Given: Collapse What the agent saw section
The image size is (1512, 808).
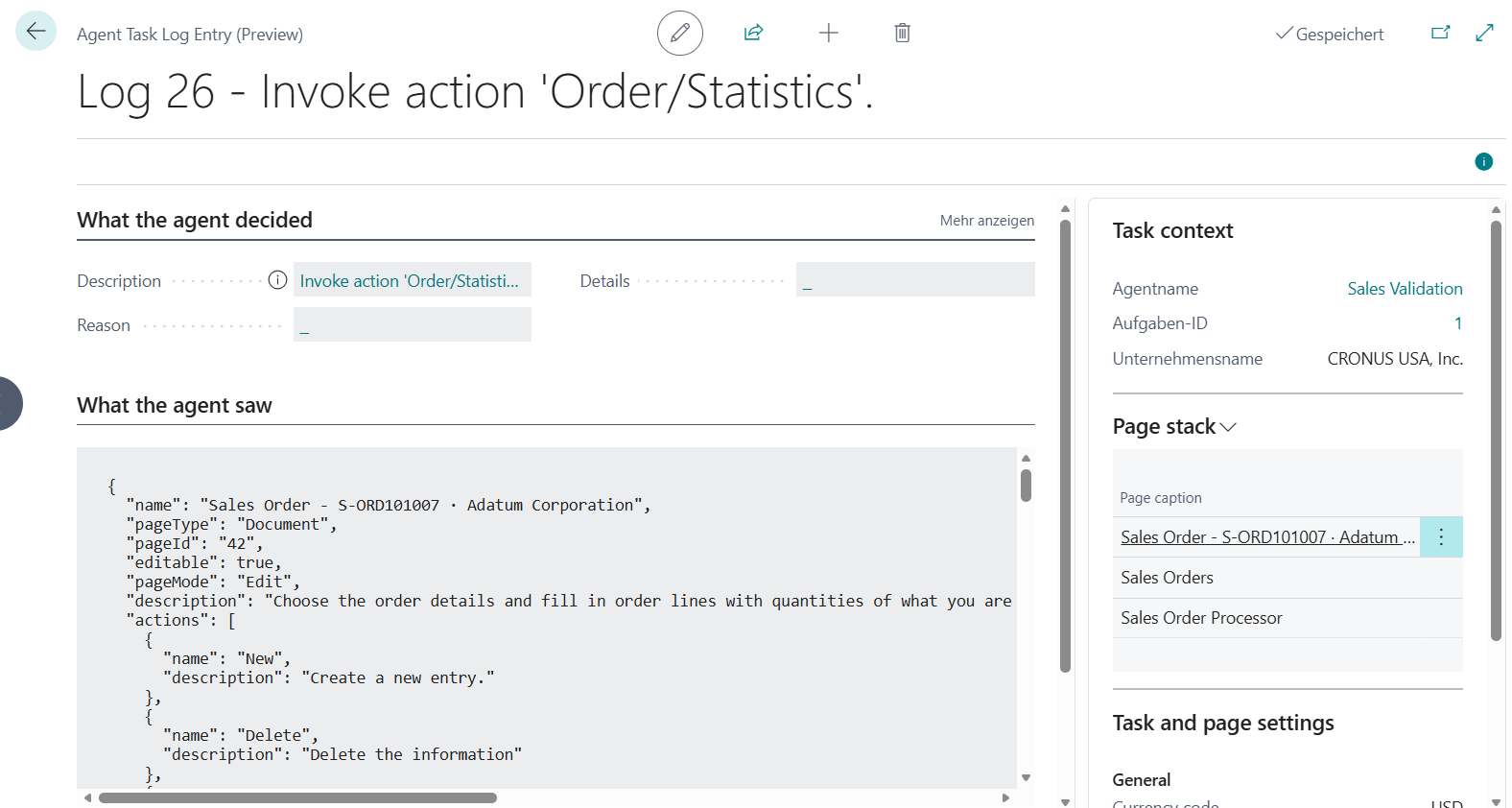Looking at the screenshot, I should [175, 405].
